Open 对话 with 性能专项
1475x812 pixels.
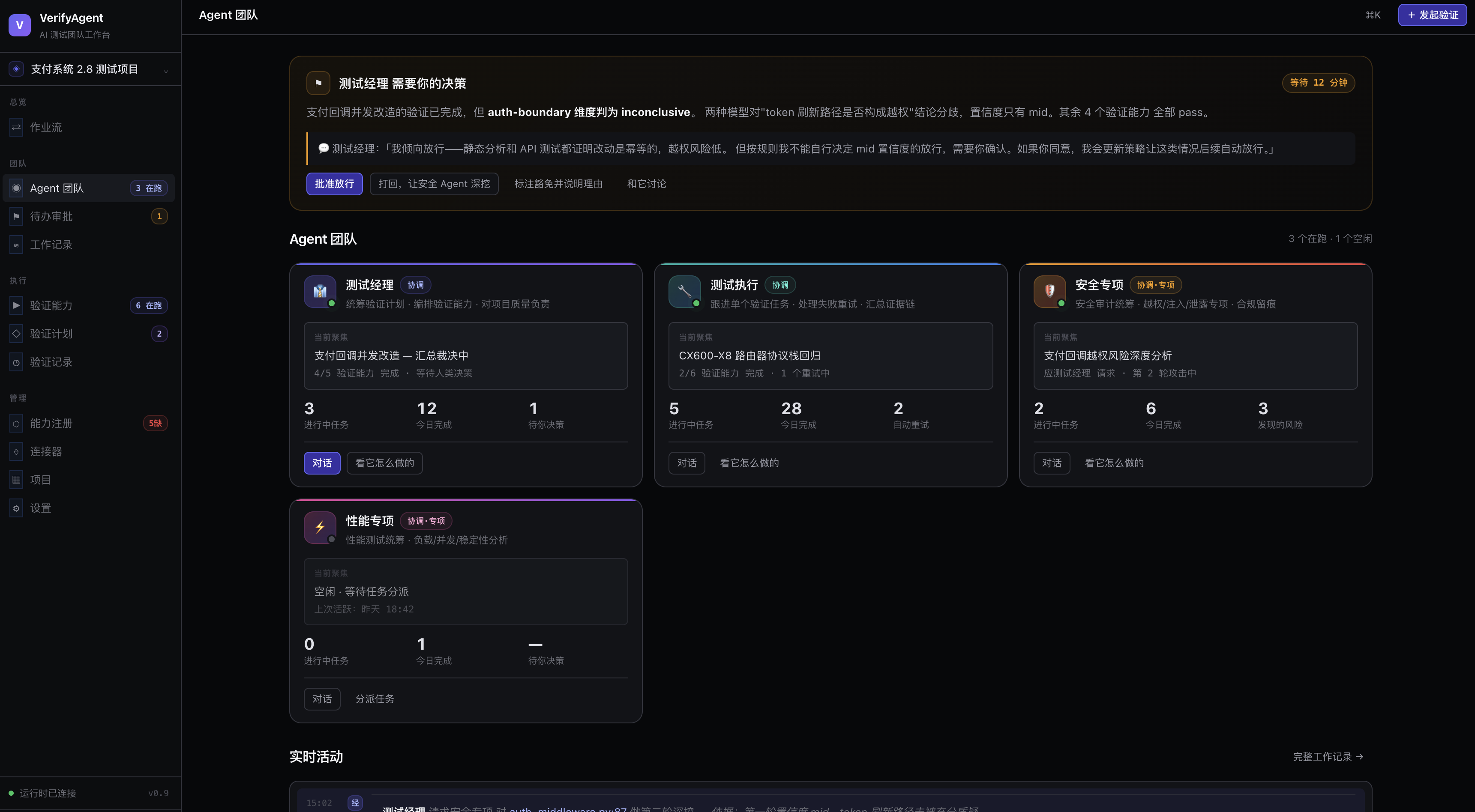coord(322,699)
